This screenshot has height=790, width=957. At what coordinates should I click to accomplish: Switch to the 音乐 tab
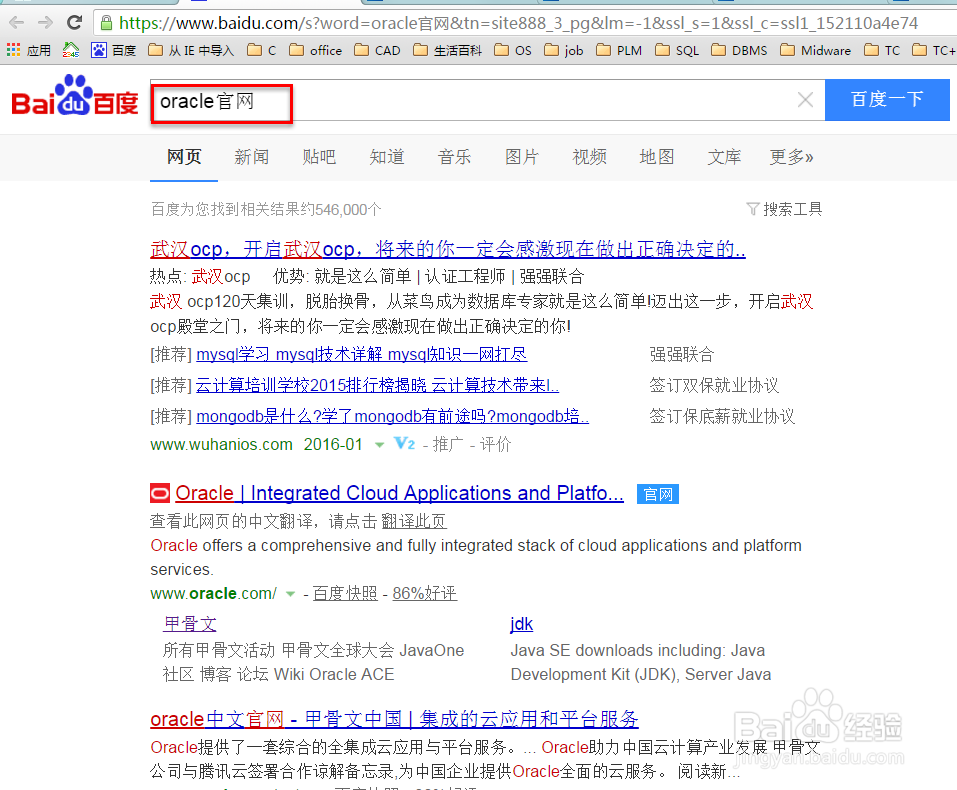454,157
